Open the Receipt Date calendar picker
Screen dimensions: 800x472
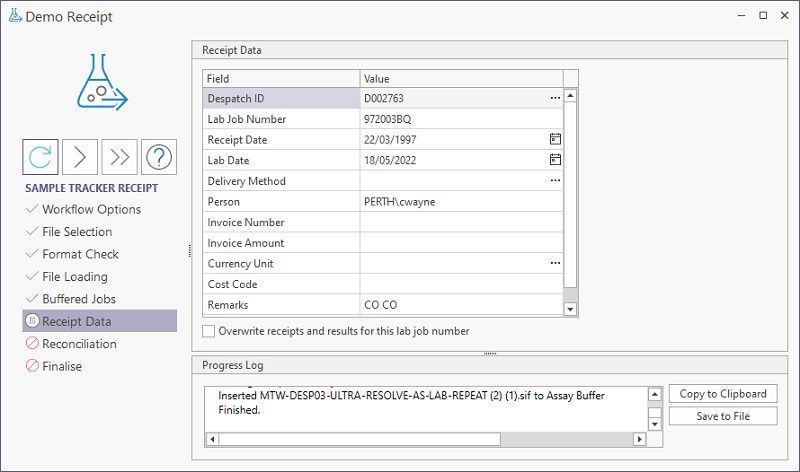click(555, 139)
